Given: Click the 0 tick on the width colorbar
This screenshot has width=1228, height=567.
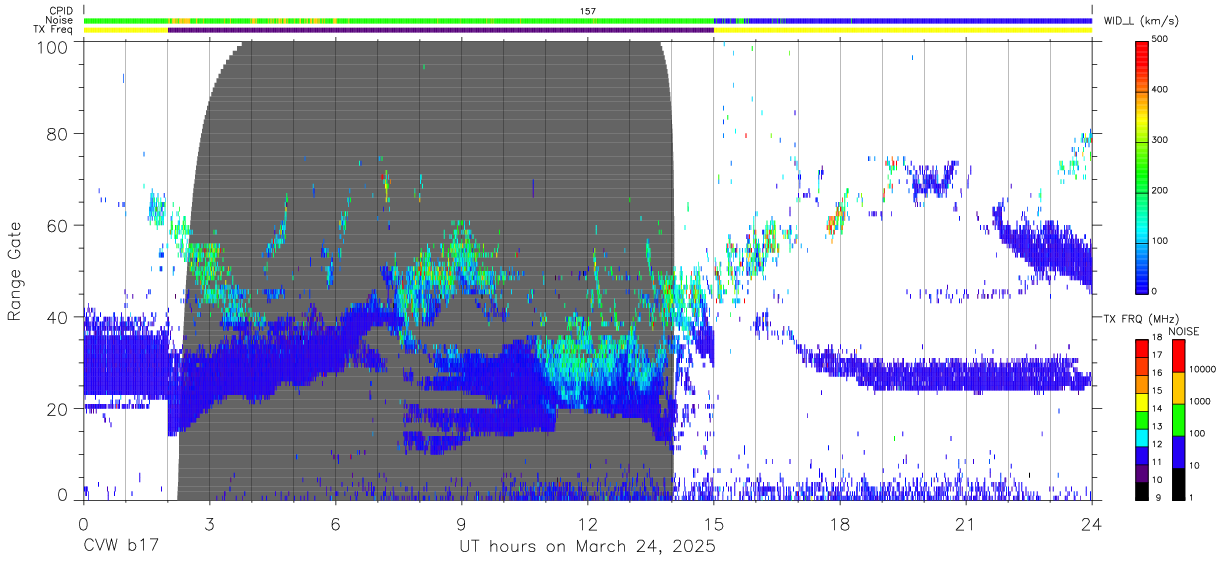Looking at the screenshot, I should coord(1155,291).
